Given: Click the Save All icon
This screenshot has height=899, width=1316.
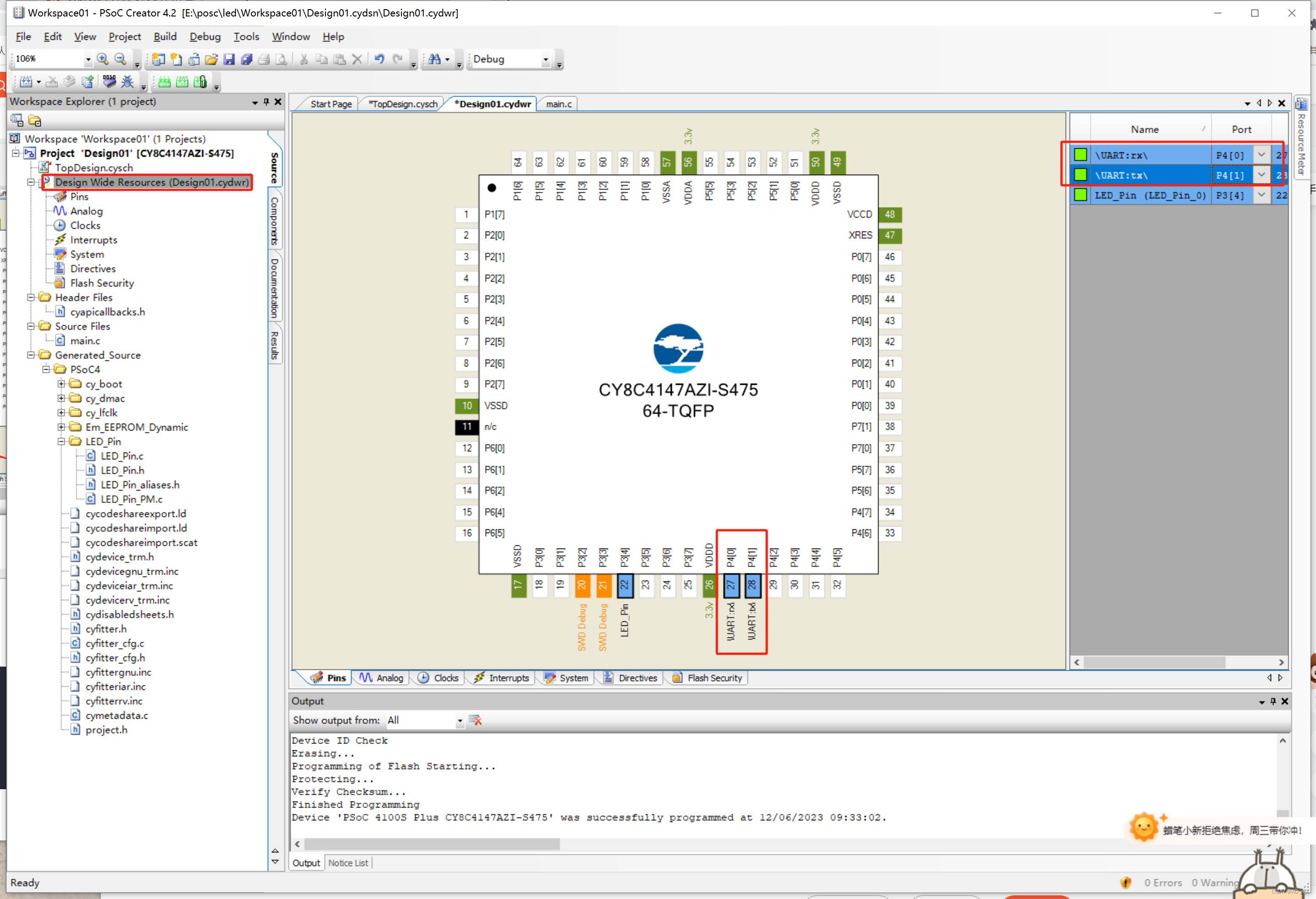Looking at the screenshot, I should (x=247, y=59).
